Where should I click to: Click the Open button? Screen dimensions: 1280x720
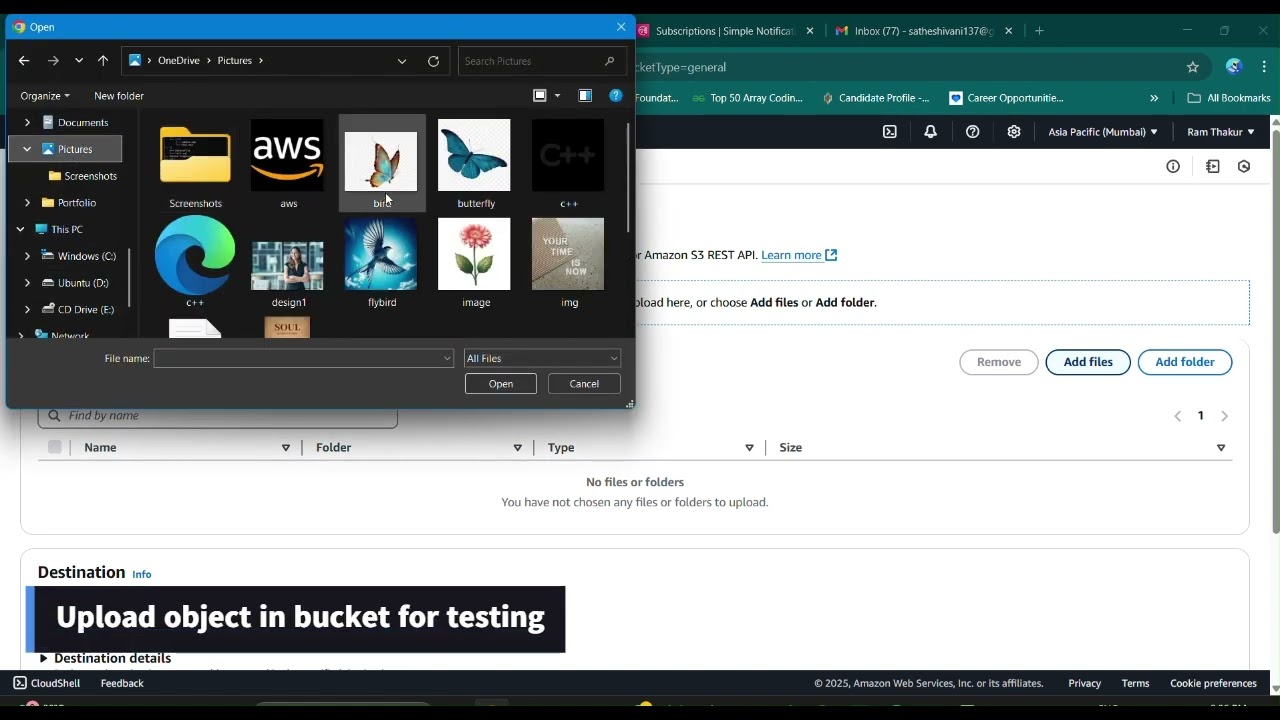pos(501,384)
